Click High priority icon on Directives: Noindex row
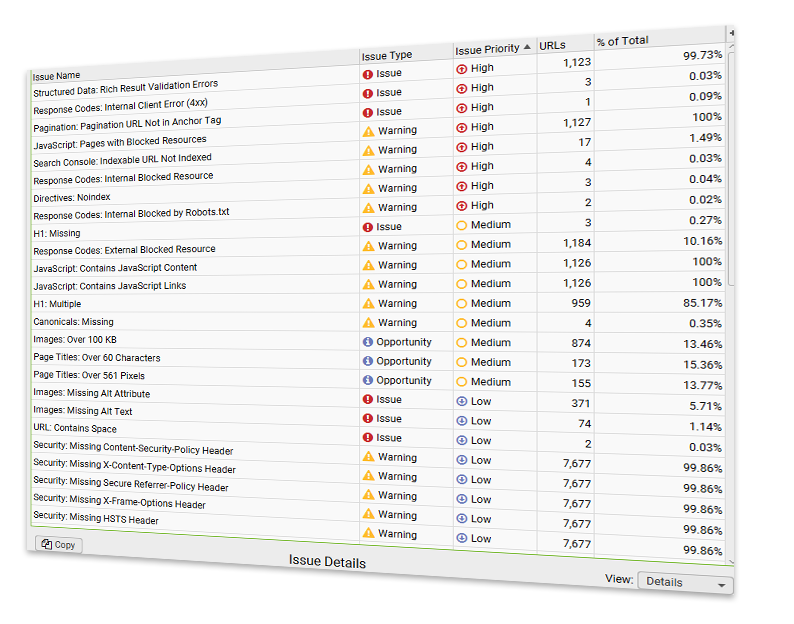 461,186
